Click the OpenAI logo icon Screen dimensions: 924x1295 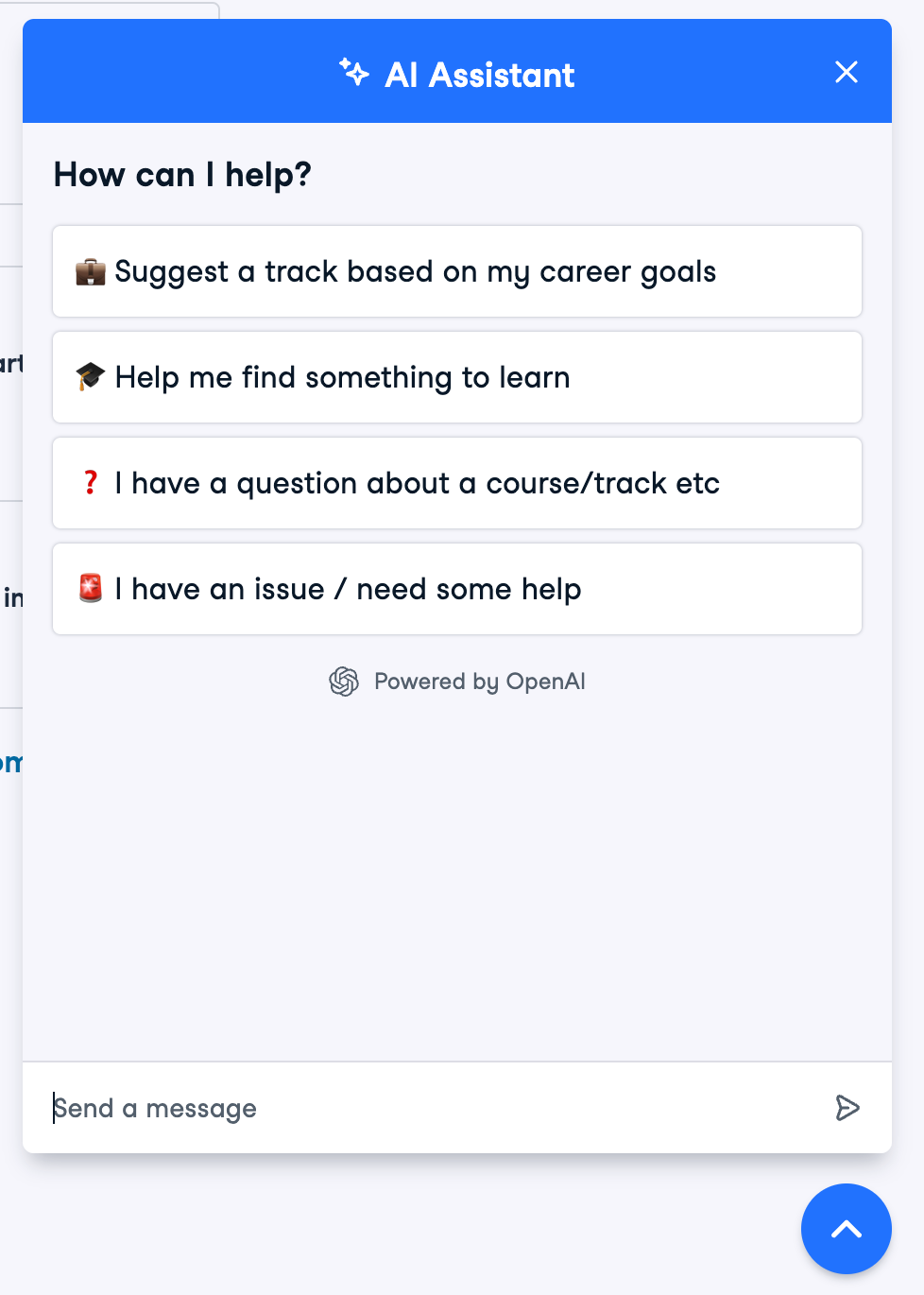(x=344, y=682)
